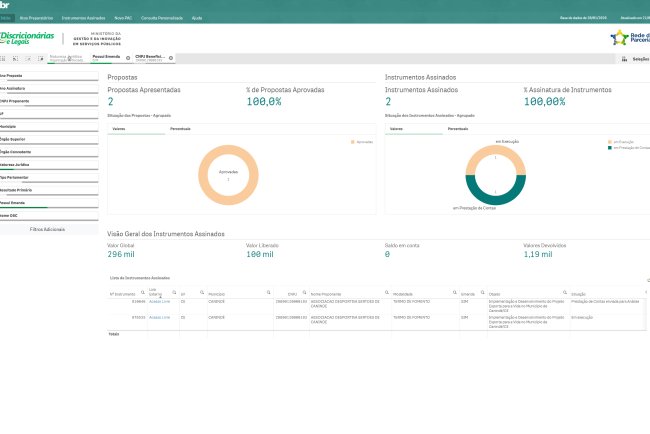
Task: Search in the Modalidade column
Action: coord(455,293)
